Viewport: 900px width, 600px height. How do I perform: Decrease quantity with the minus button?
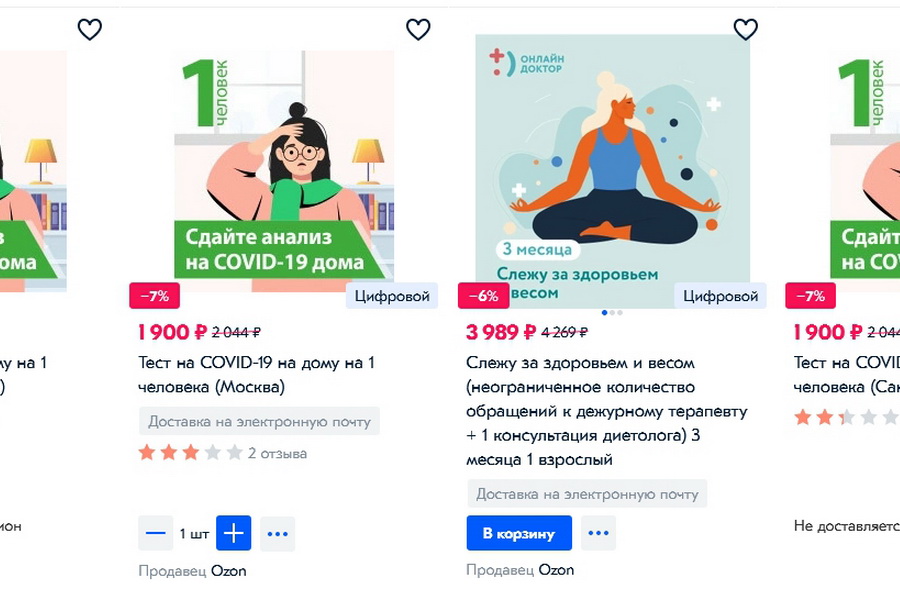point(156,533)
